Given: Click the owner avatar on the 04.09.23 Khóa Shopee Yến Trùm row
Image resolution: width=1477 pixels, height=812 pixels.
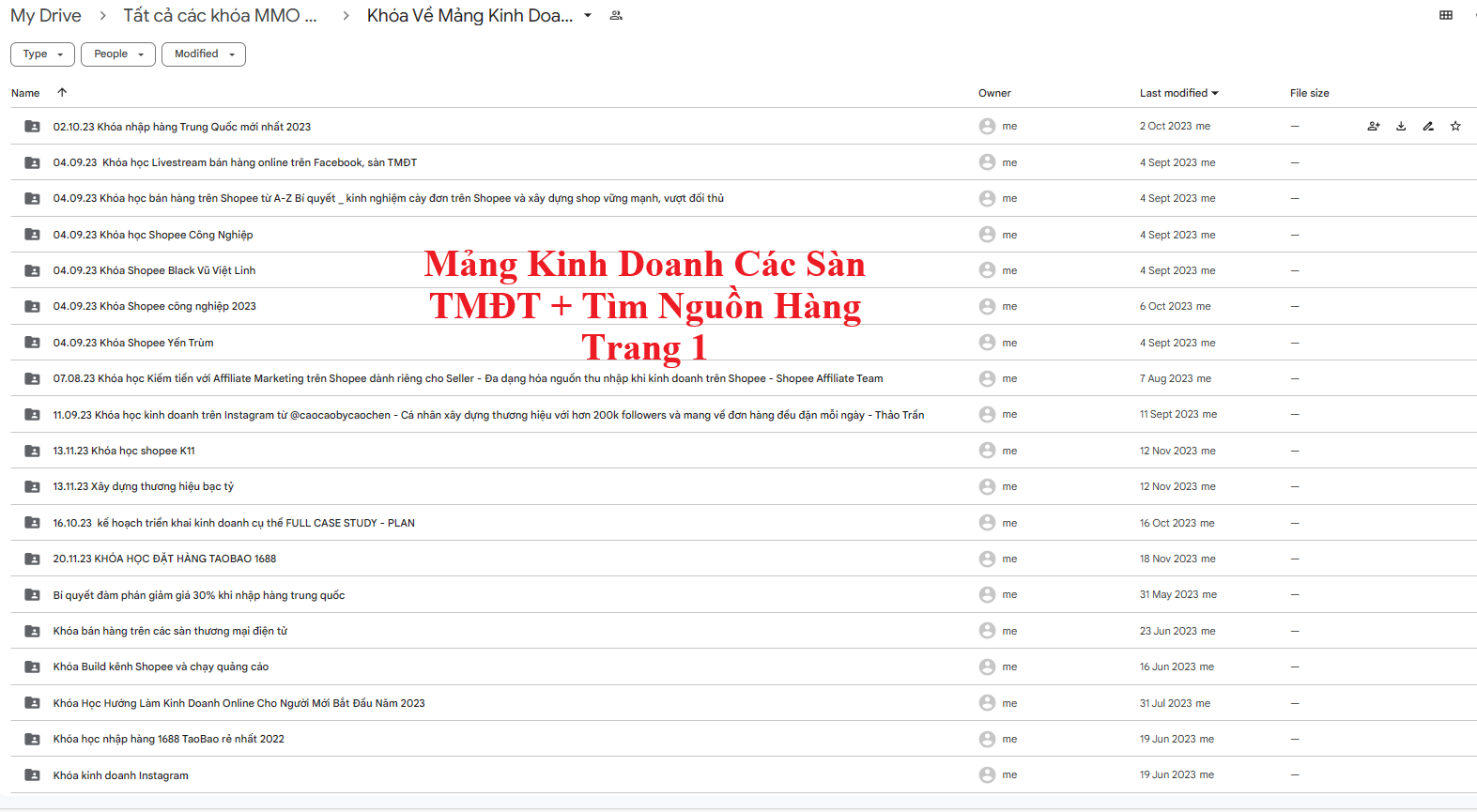Looking at the screenshot, I should (987, 343).
